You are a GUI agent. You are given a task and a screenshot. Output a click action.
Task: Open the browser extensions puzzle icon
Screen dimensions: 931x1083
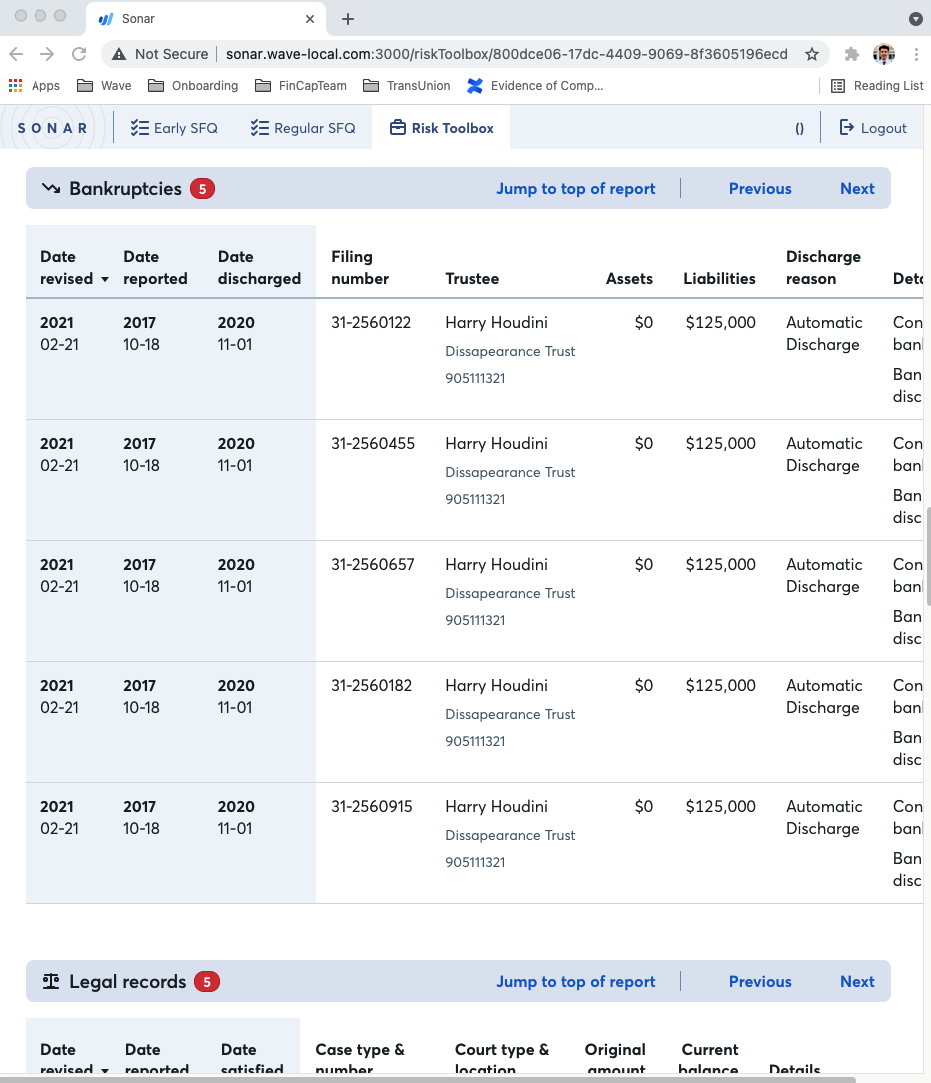(852, 54)
